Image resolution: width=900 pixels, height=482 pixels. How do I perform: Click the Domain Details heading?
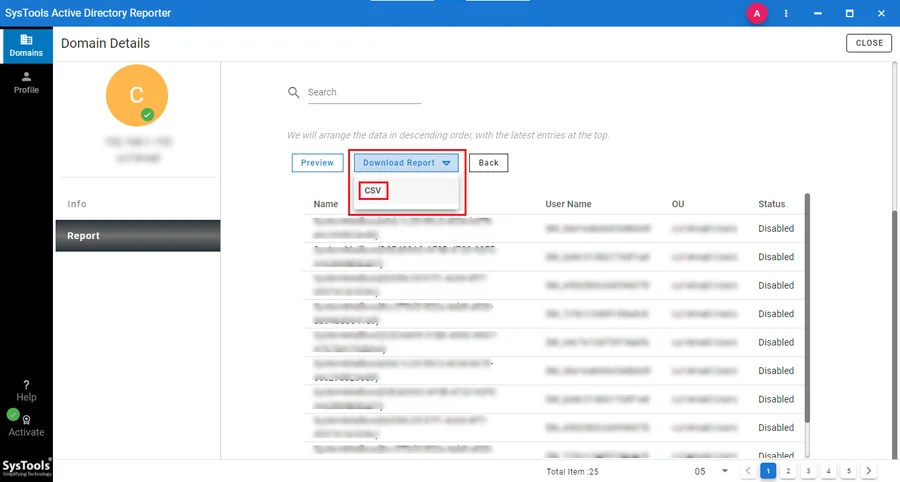coord(106,44)
